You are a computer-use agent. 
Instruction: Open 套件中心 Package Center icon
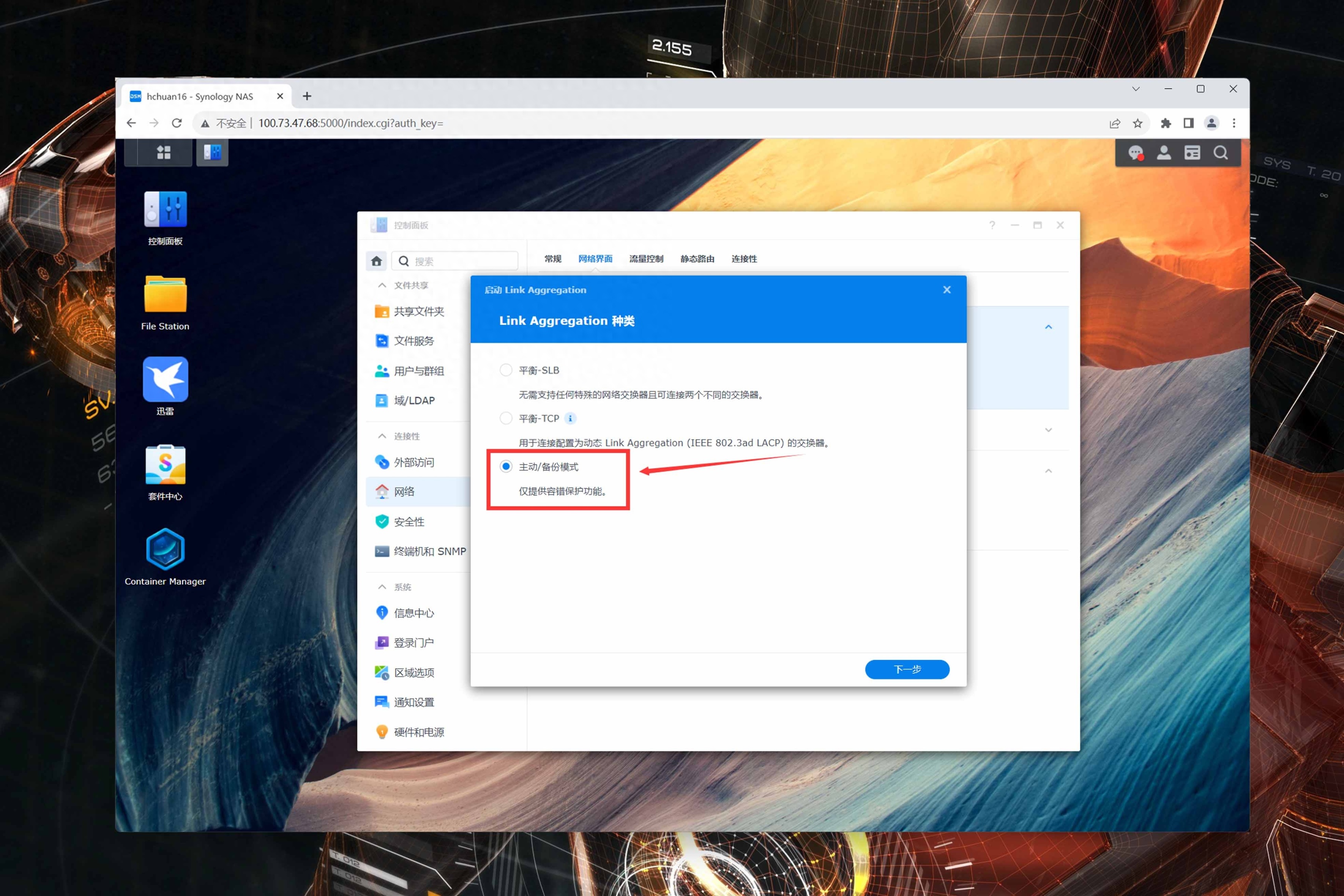pyautogui.click(x=165, y=465)
